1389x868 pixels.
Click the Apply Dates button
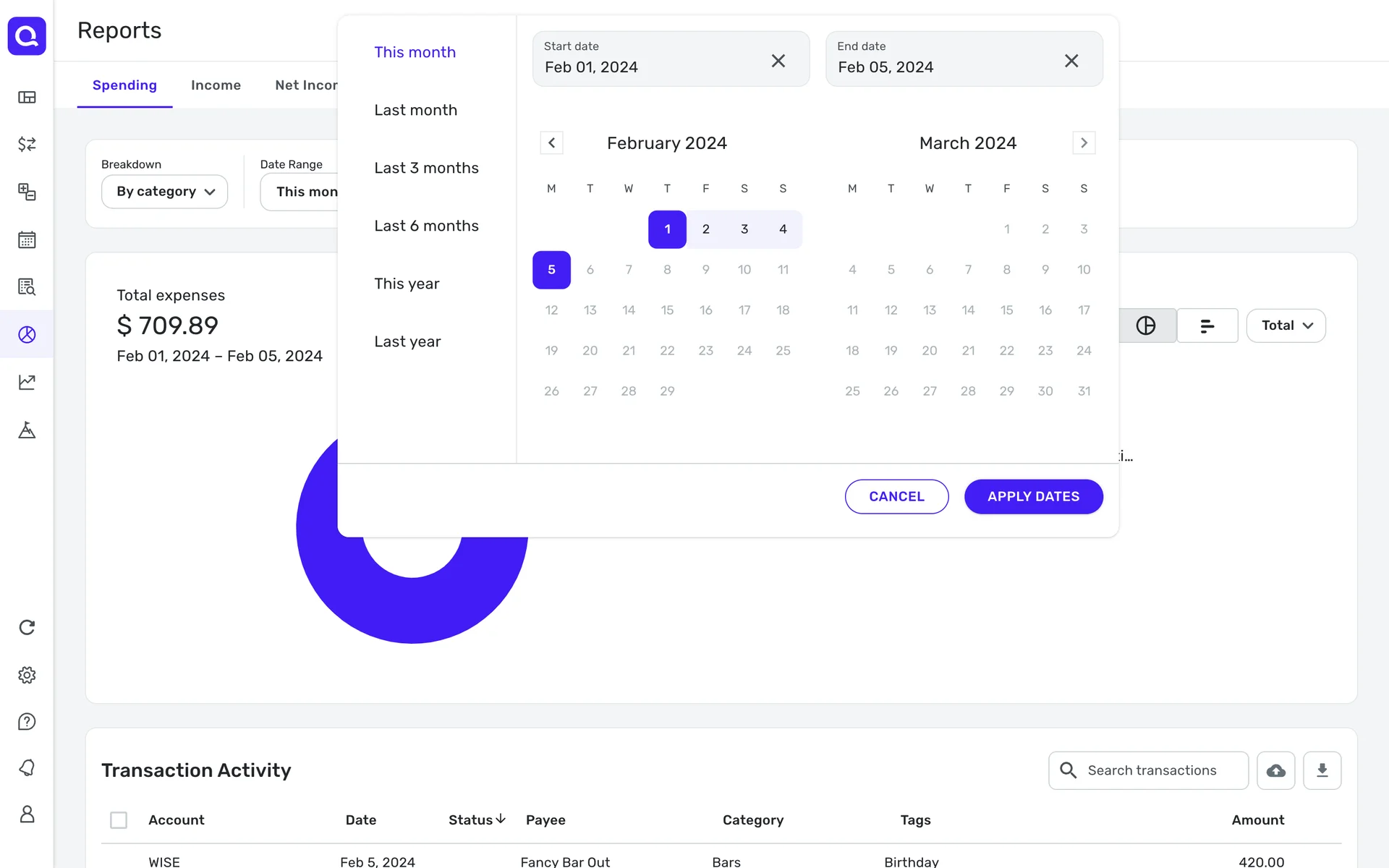tap(1033, 496)
